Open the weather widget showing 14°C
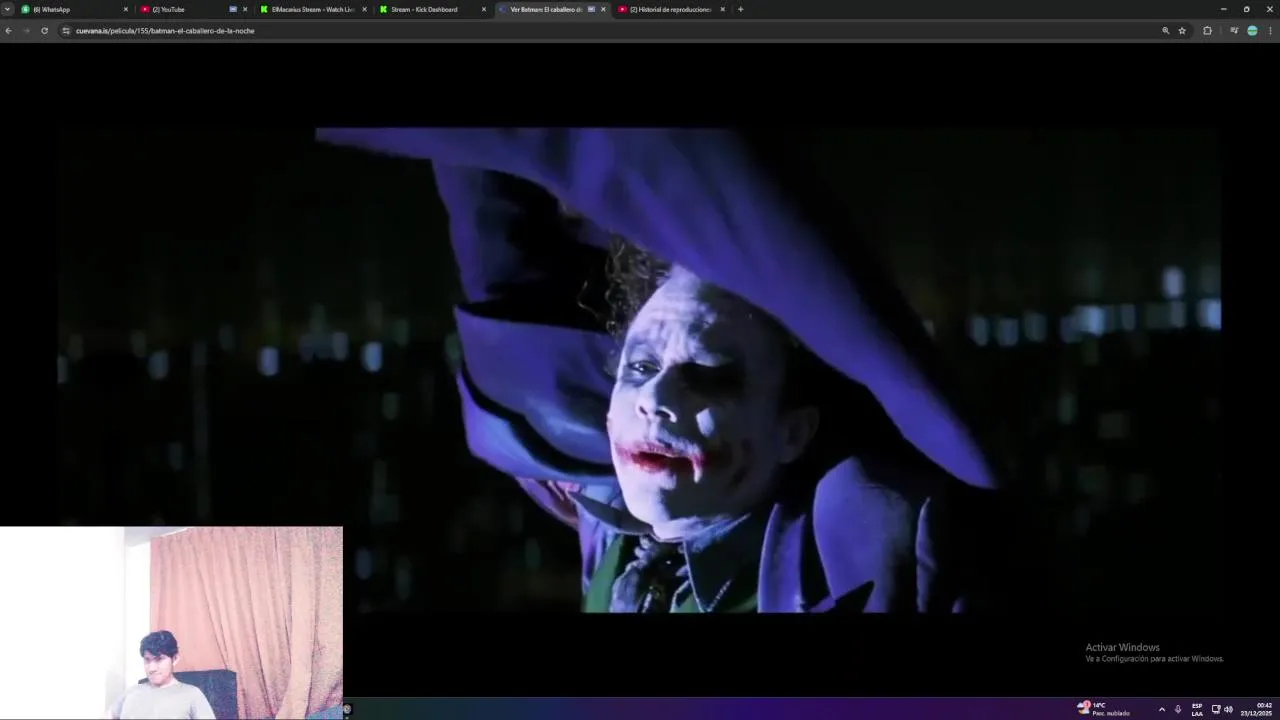 tap(1104, 708)
